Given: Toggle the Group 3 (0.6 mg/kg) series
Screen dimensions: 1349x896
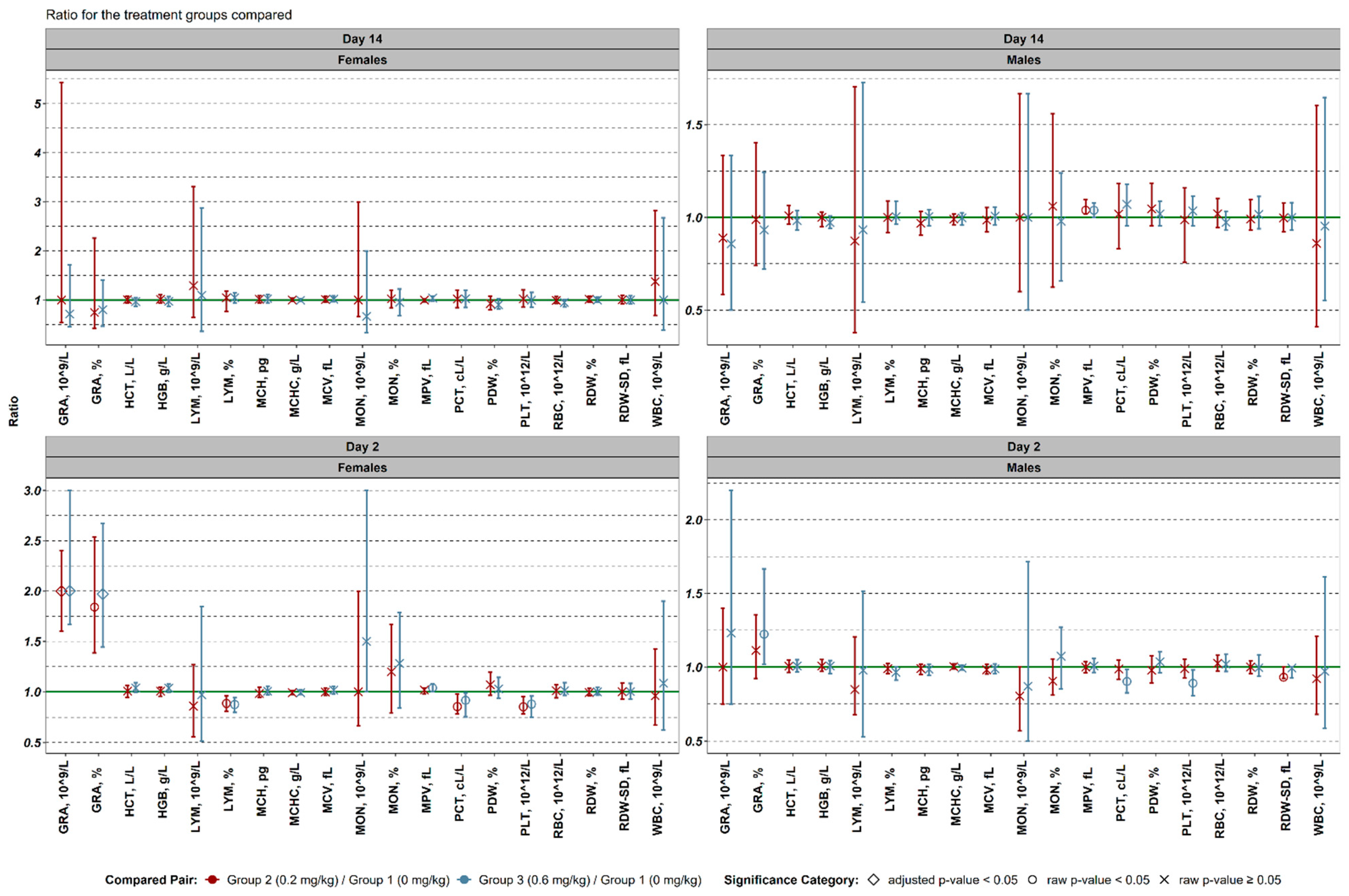Looking at the screenshot, I should point(589,880).
